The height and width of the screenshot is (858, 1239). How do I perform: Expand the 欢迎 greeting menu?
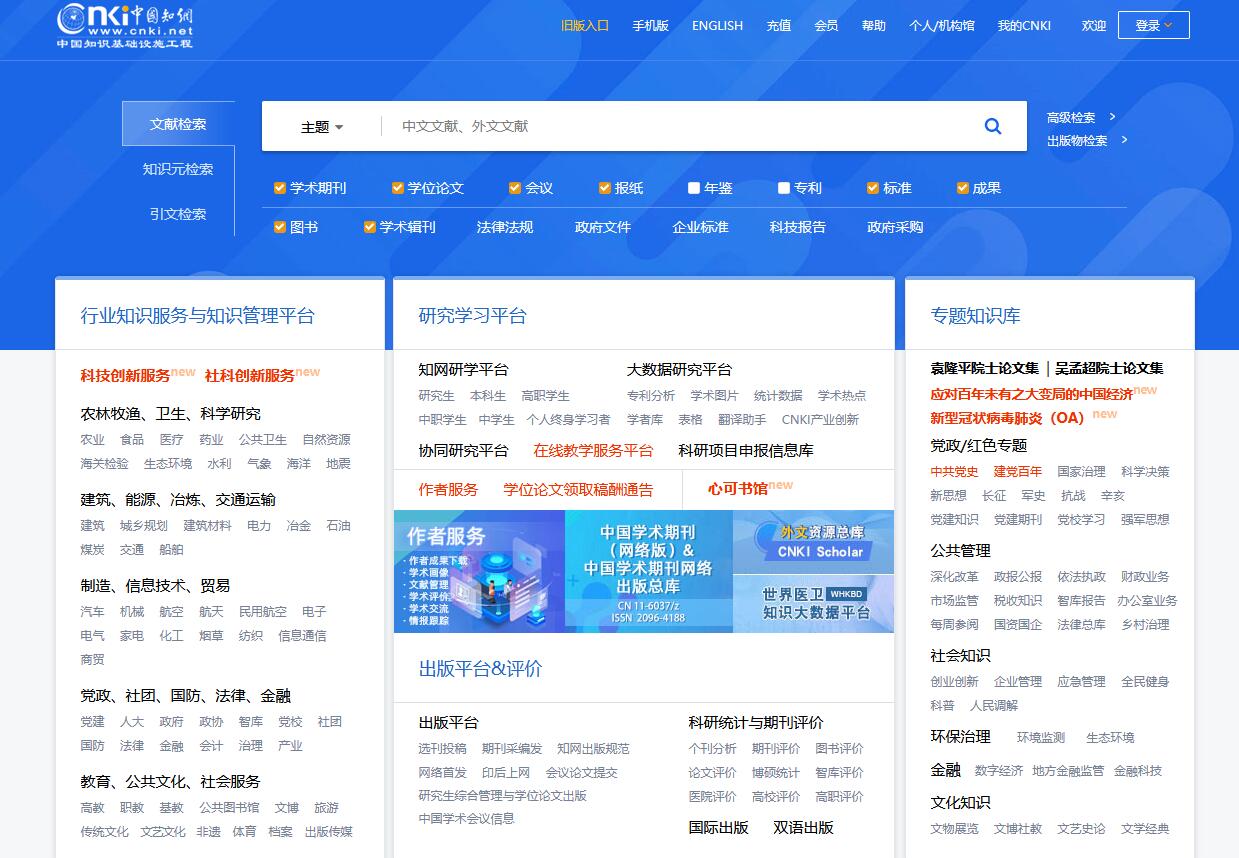coord(1093,25)
